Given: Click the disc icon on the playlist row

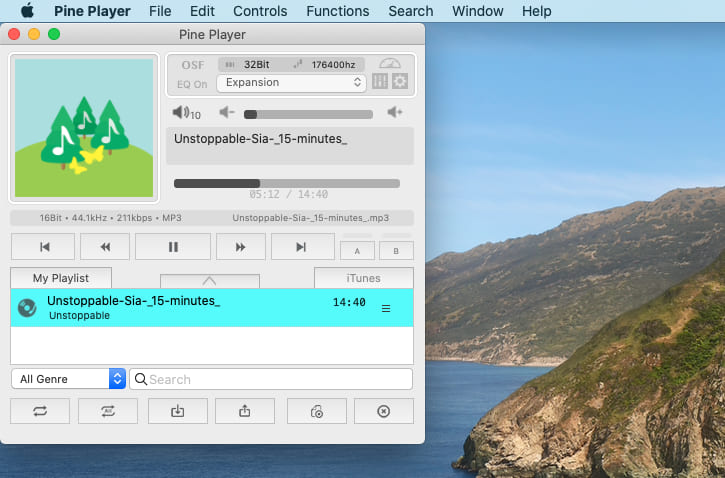Looking at the screenshot, I should [x=27, y=308].
